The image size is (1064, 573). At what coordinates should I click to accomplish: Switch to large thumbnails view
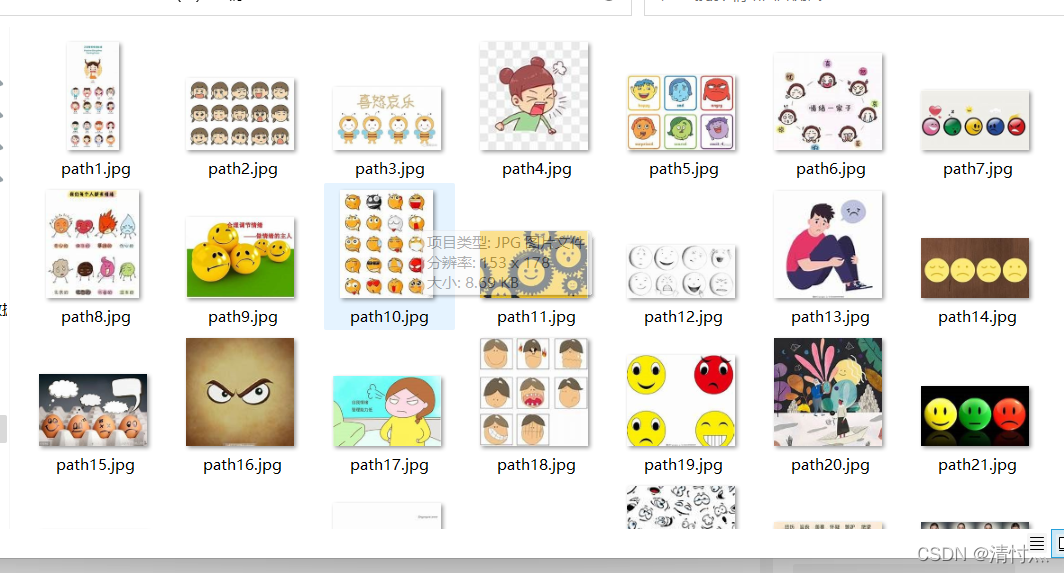(x=1058, y=544)
